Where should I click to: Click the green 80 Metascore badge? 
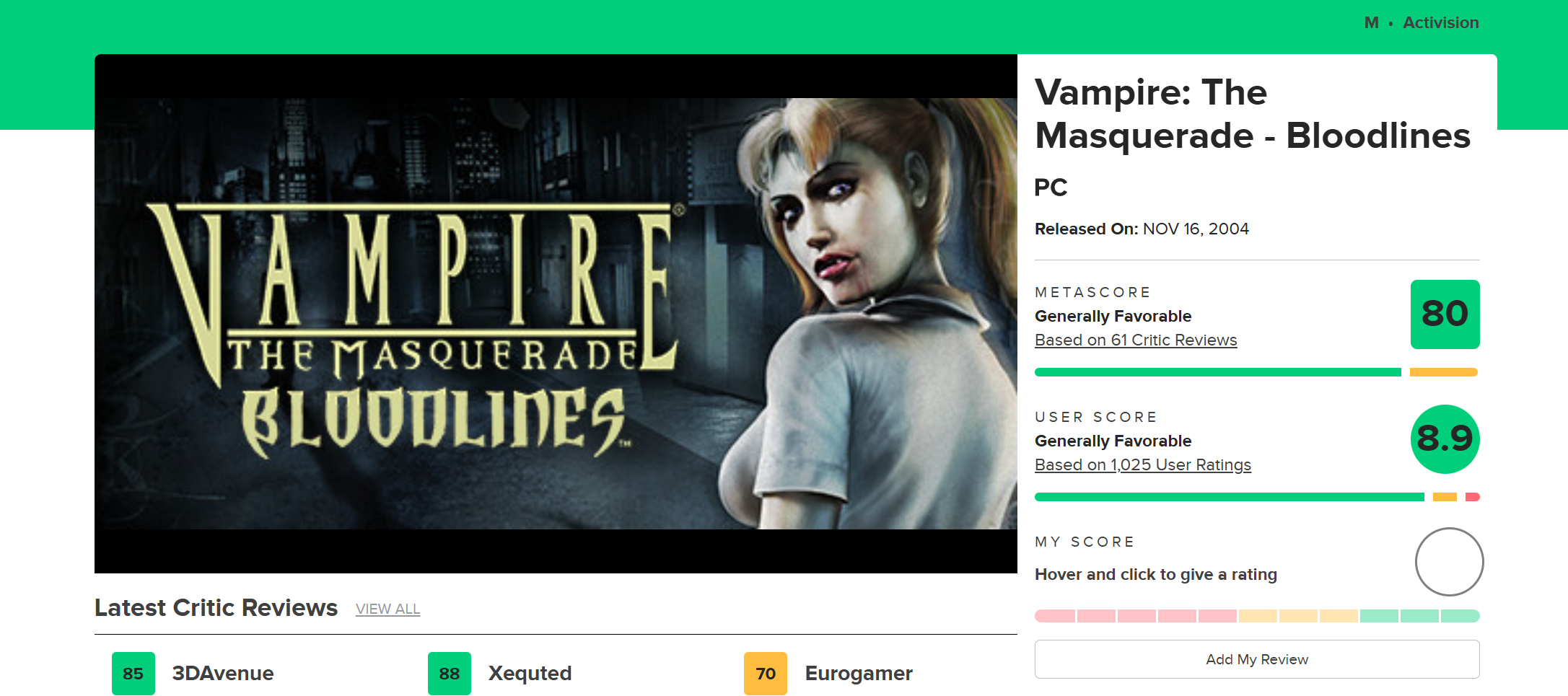tap(1445, 314)
